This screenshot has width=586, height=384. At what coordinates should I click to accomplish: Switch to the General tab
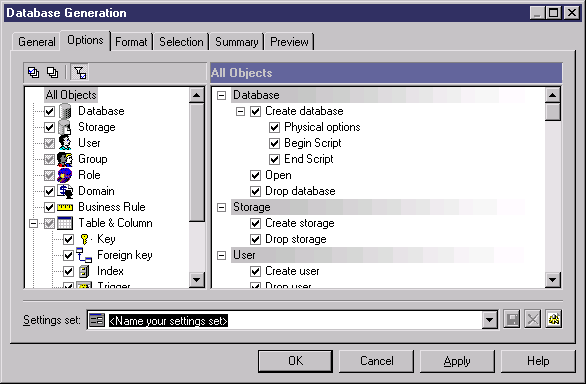coord(37,42)
